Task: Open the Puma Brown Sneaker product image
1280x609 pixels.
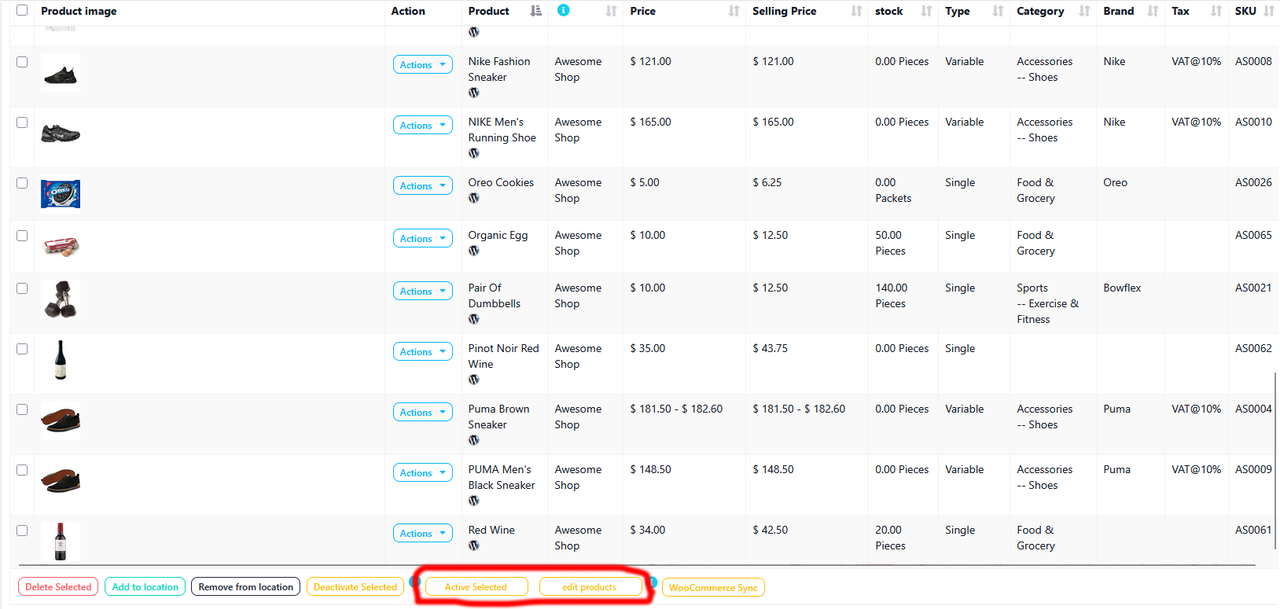Action: tap(60, 420)
